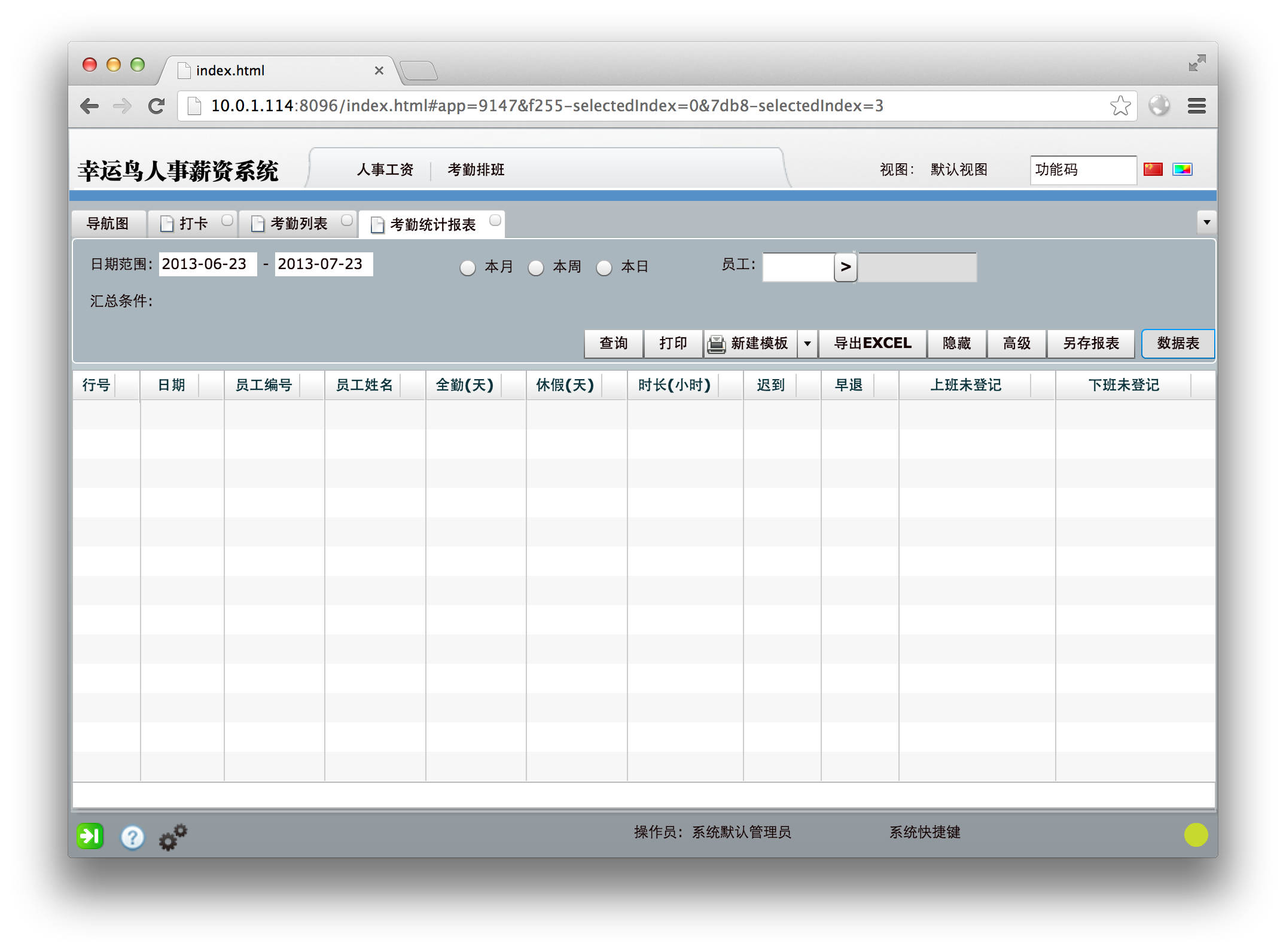Viewport: 1286px width, 952px height.
Task: Close the 打卡 tab
Action: click(227, 220)
